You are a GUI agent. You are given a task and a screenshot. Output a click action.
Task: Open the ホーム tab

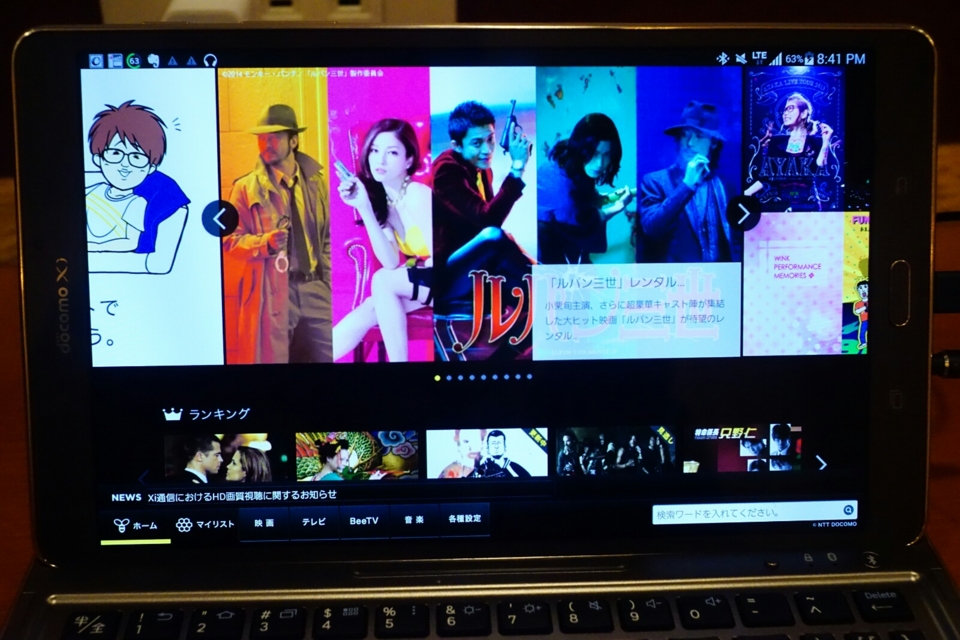click(x=135, y=526)
